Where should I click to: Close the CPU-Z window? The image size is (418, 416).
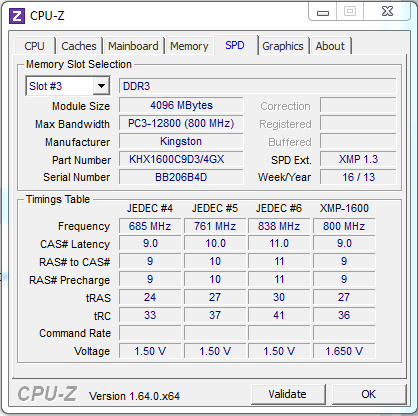387,12
